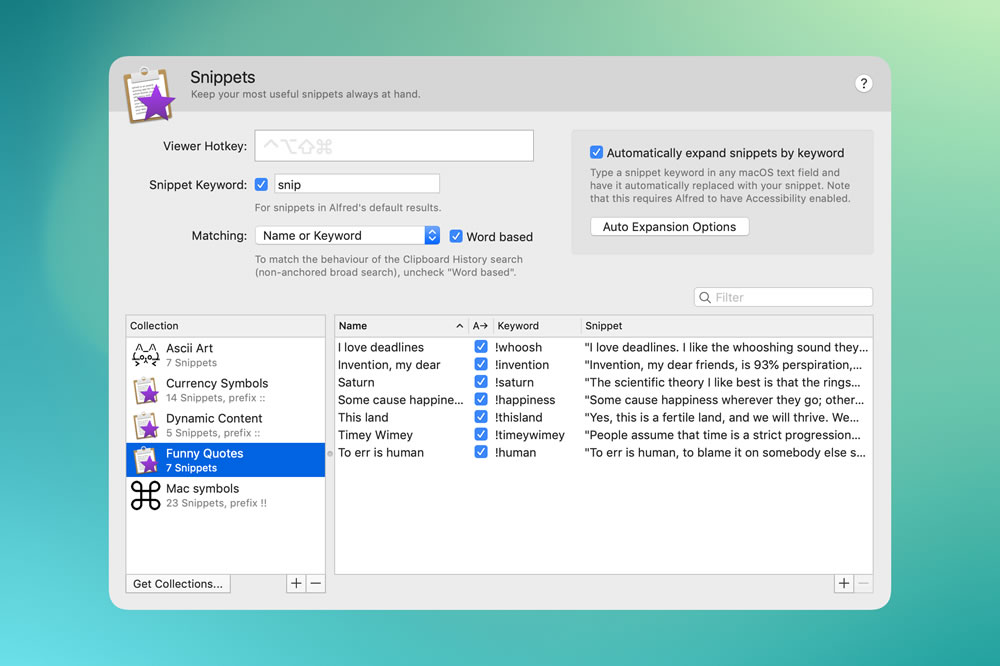Toggle auto-expand for !human snippet

point(481,452)
